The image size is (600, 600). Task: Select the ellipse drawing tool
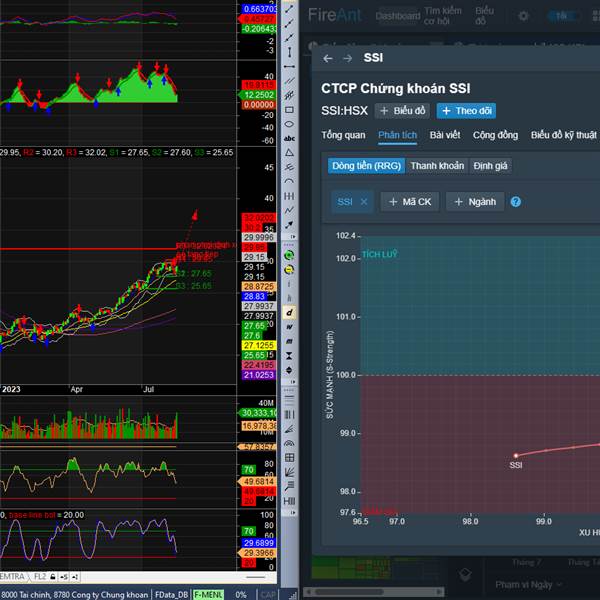point(289,124)
